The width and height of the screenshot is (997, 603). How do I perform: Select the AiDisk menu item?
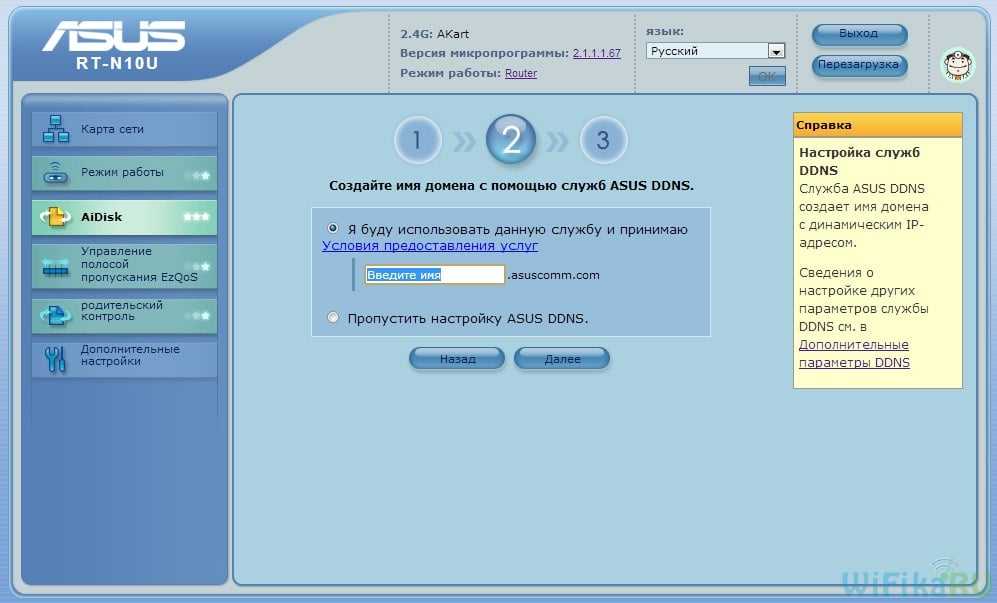pyautogui.click(x=125, y=217)
